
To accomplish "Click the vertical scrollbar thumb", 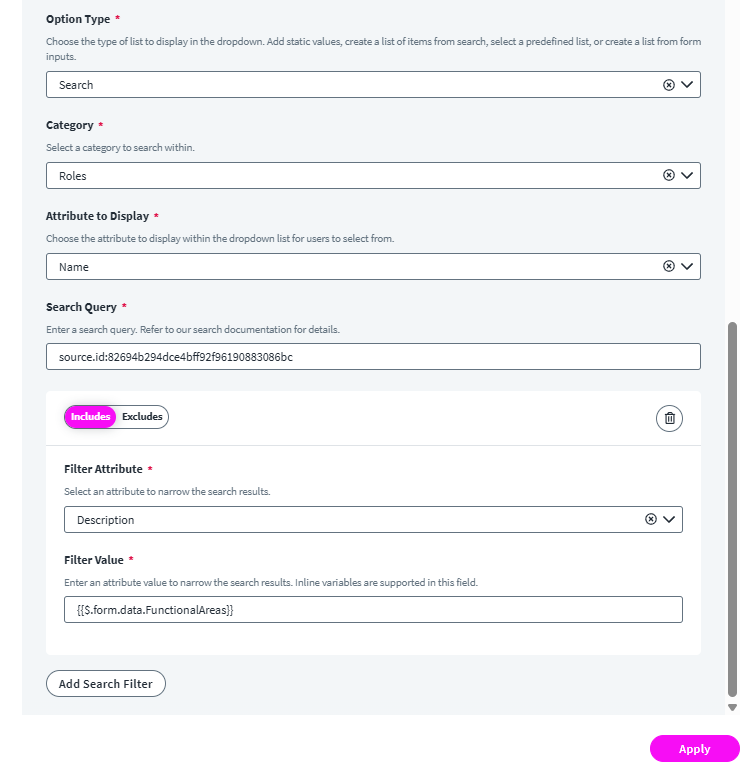I will point(732,508).
